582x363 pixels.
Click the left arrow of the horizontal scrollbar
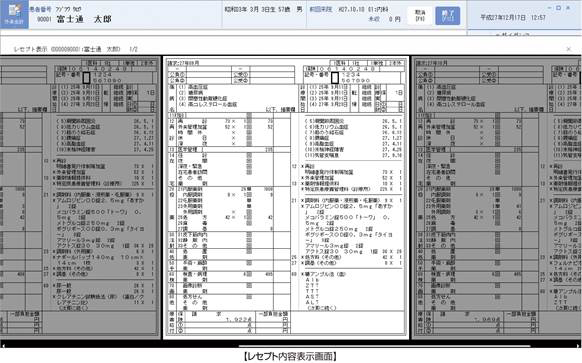(3, 346)
